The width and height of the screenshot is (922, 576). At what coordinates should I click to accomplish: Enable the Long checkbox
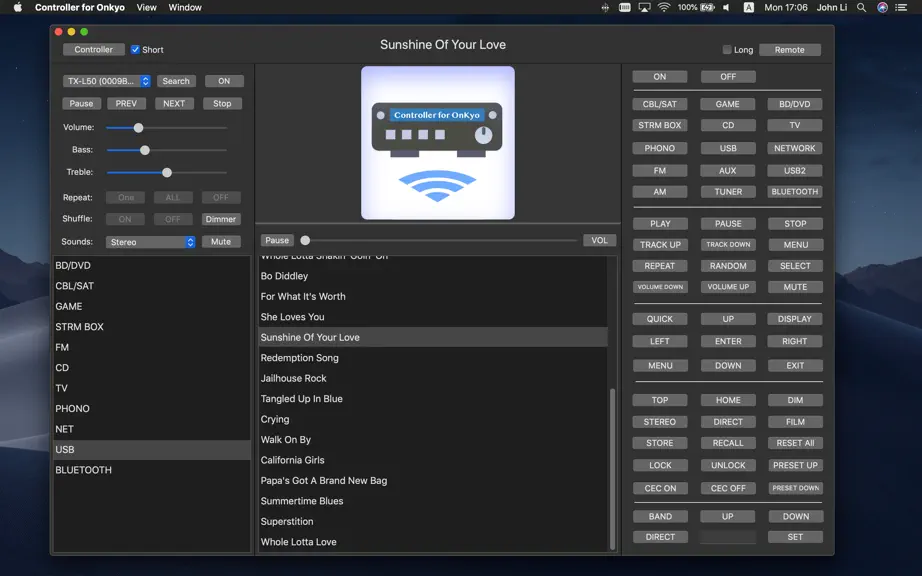(x=727, y=49)
